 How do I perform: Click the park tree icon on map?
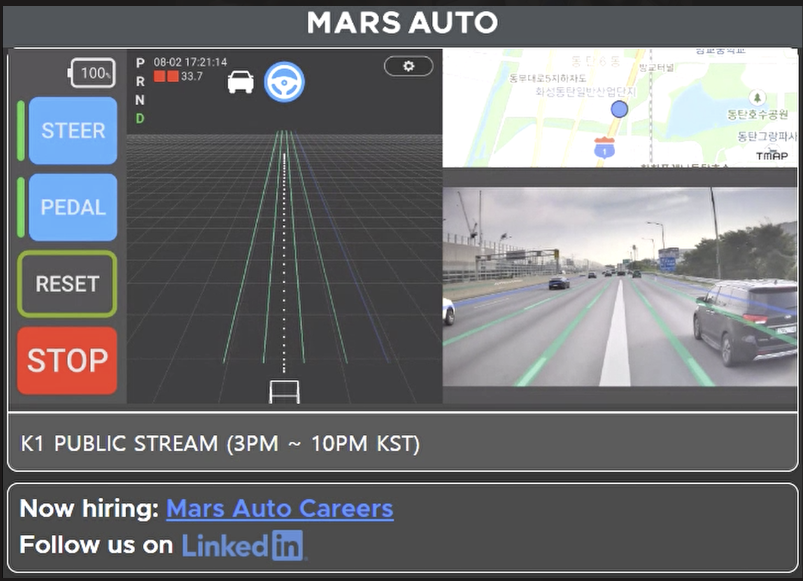point(757,98)
